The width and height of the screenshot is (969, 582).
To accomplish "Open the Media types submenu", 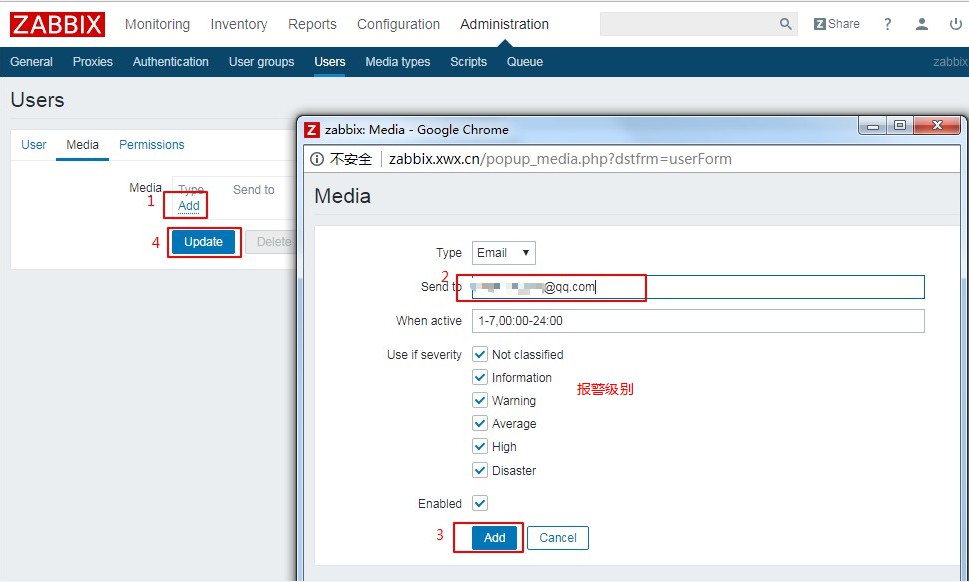I will click(x=397, y=62).
